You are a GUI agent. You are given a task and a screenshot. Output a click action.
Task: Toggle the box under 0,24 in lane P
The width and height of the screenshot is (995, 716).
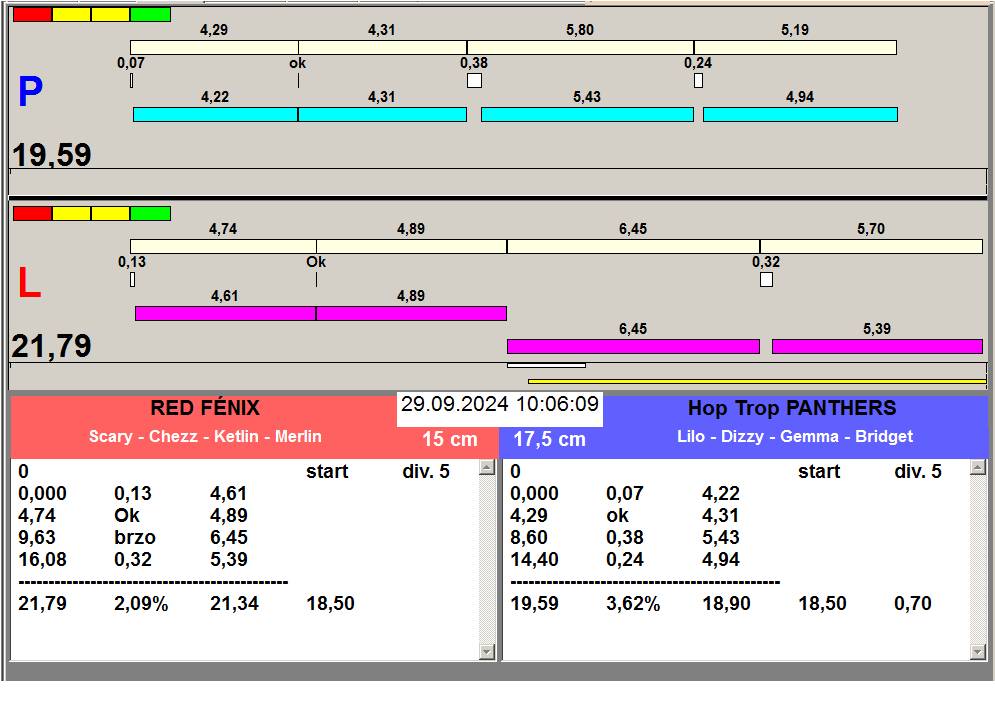pos(698,81)
